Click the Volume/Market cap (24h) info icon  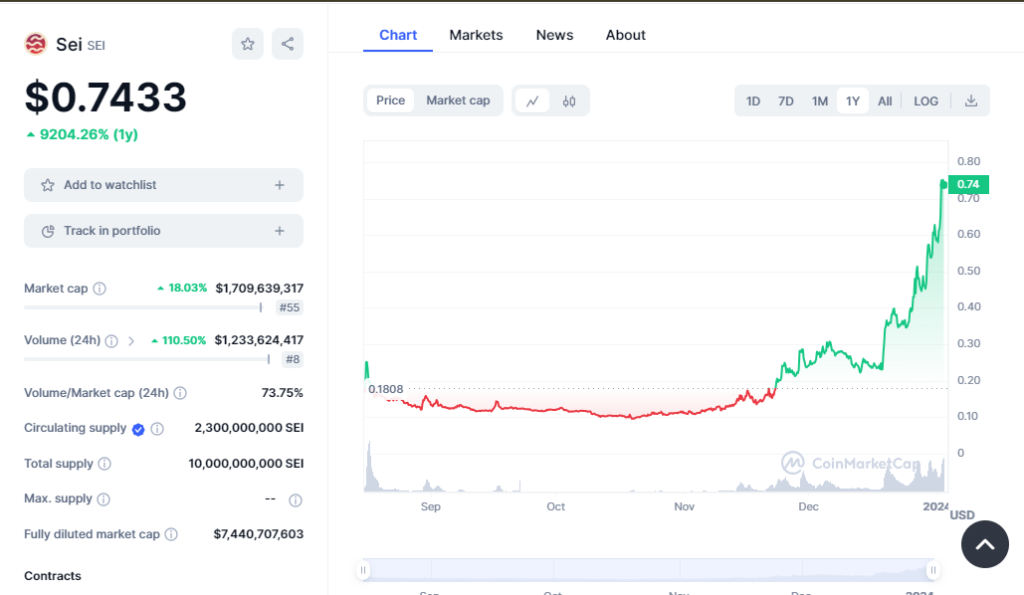tap(180, 393)
